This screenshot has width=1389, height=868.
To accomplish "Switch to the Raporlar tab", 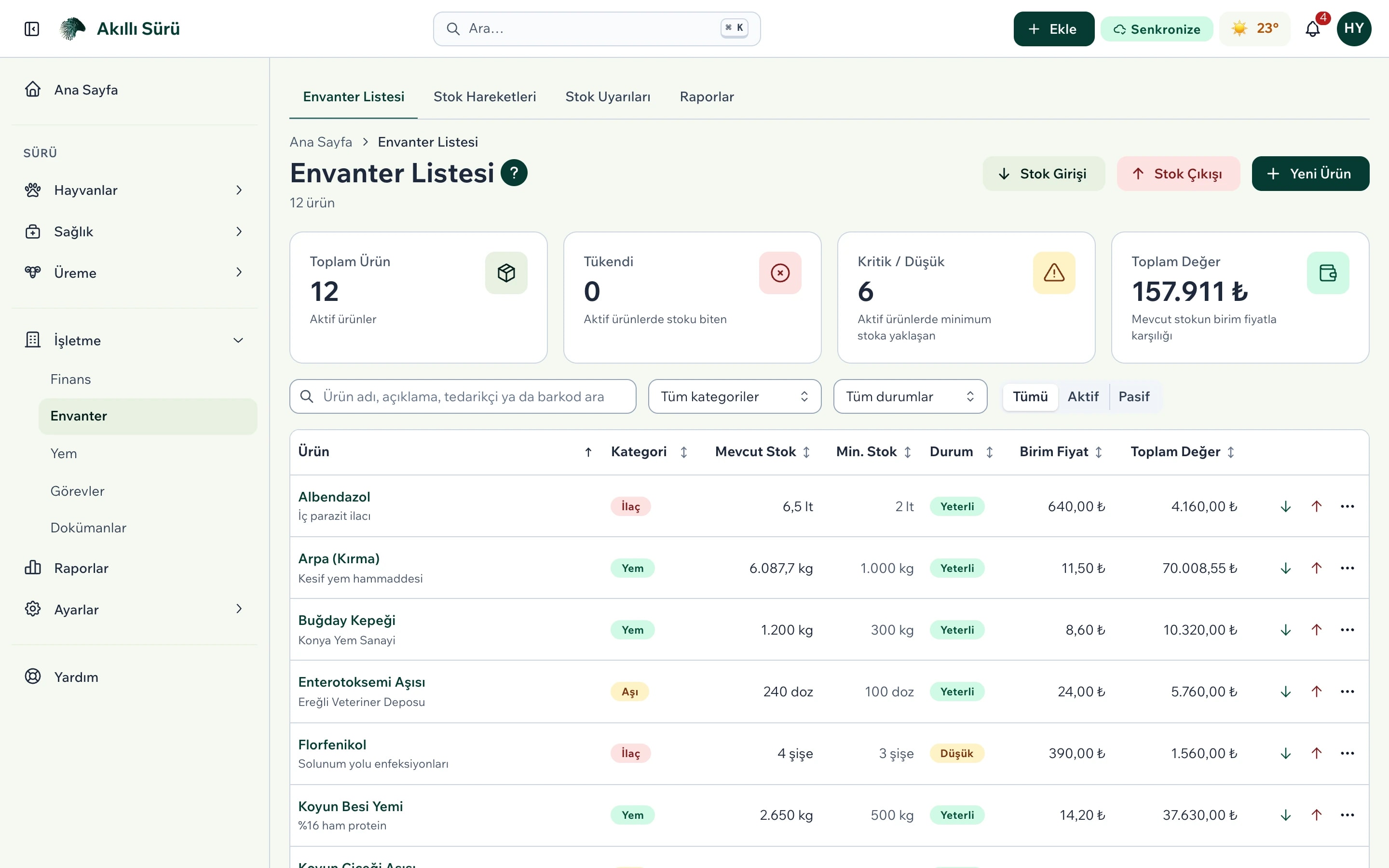I will (x=707, y=96).
